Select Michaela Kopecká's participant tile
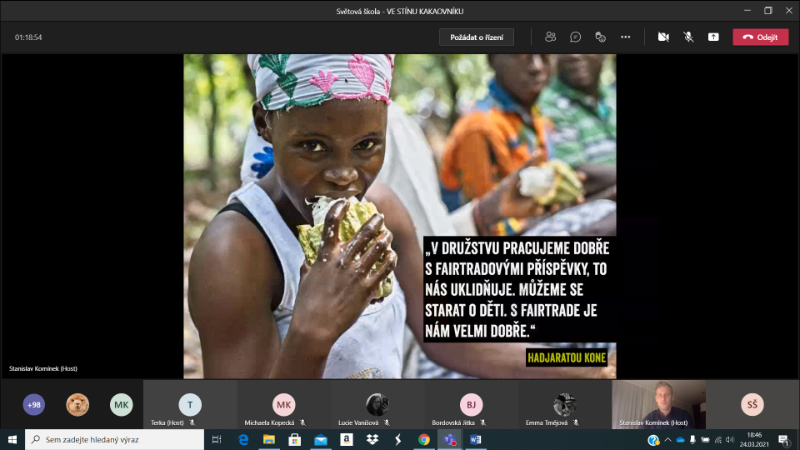800x450 pixels. [284, 405]
